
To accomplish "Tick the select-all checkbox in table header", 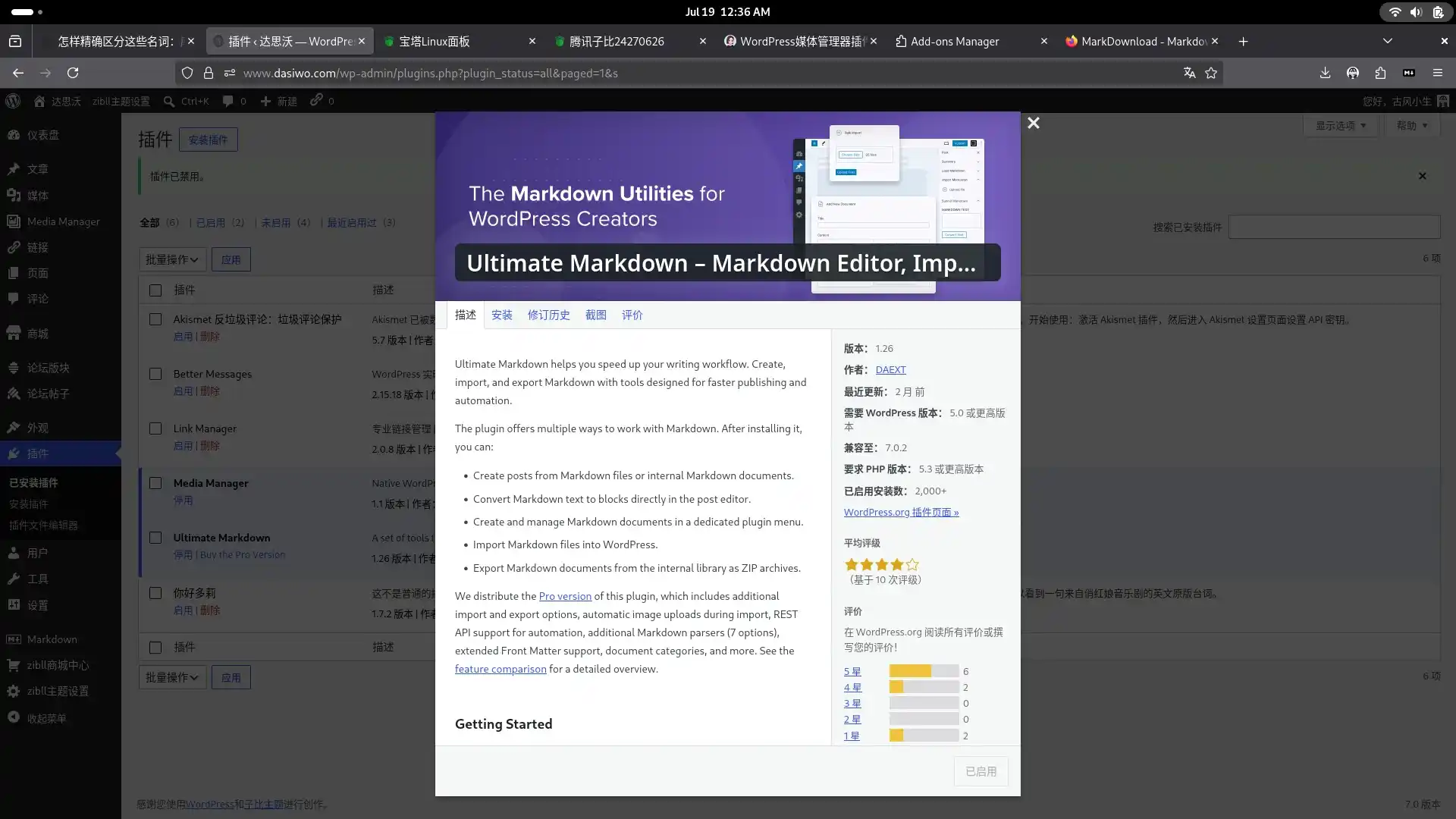I will click(155, 290).
